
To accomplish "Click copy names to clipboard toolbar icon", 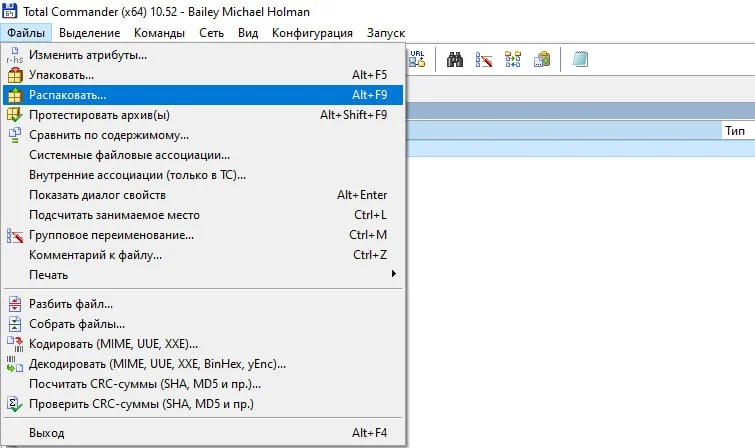I will click(x=542, y=59).
